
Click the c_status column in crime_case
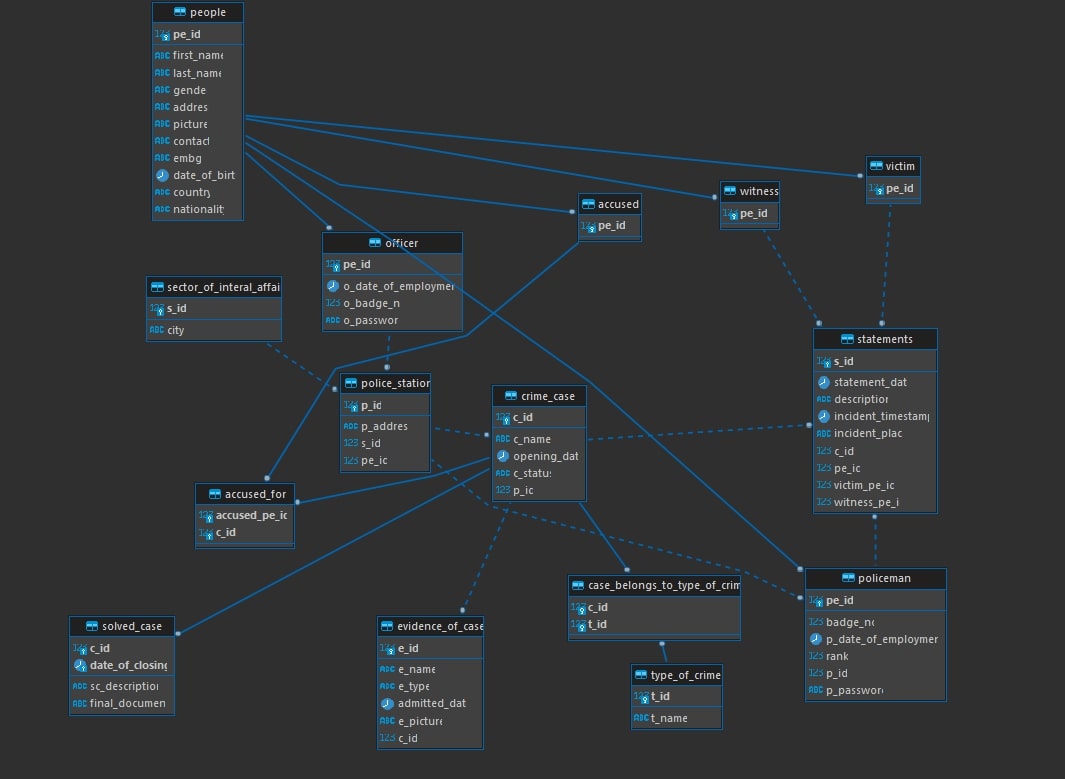532,473
